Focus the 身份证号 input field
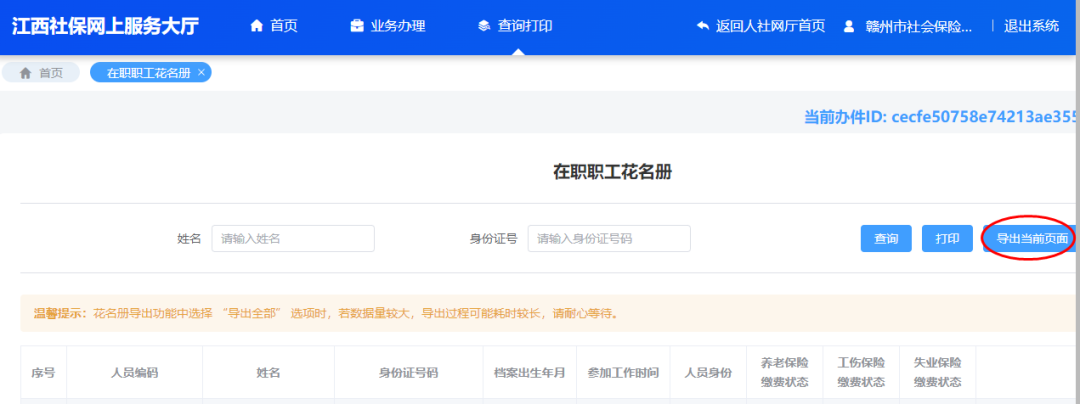The width and height of the screenshot is (1080, 404). click(x=609, y=239)
